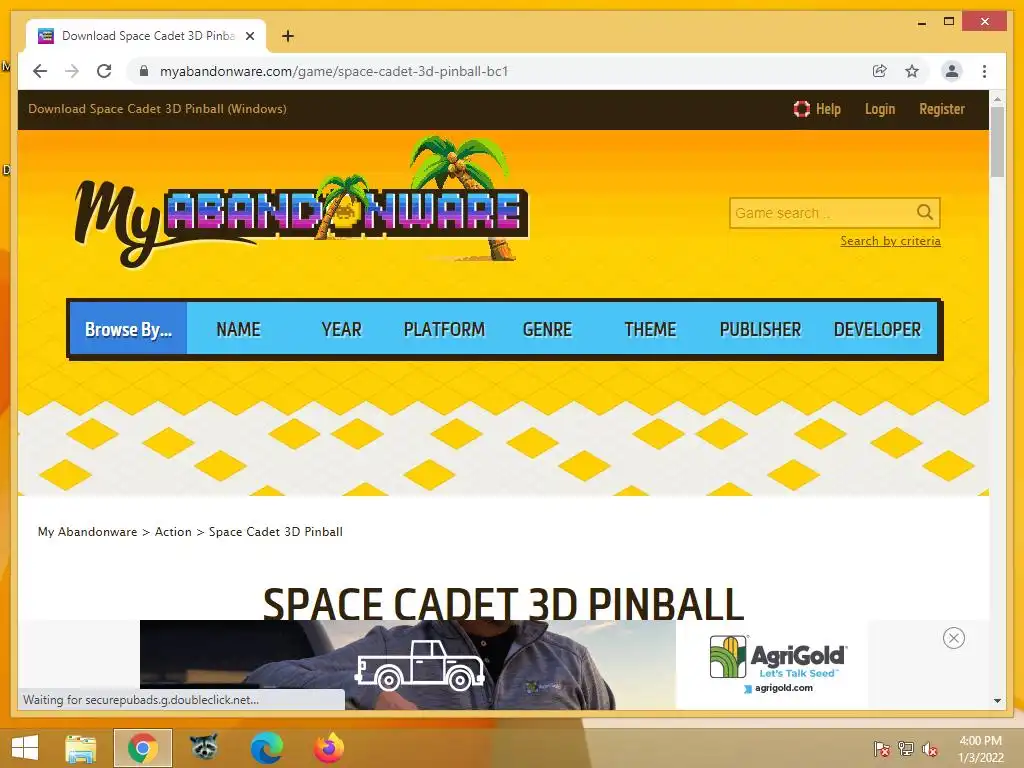The width and height of the screenshot is (1024, 768).
Task: Open the raccoon app on the taskbar
Action: pos(204,748)
